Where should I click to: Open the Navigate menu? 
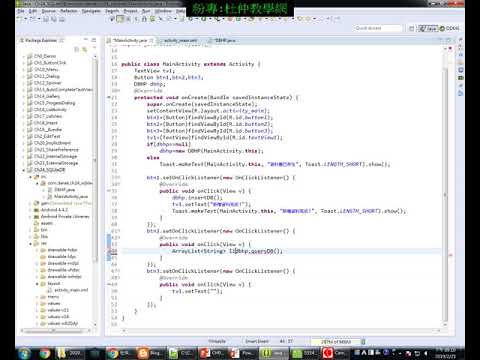point(91,11)
